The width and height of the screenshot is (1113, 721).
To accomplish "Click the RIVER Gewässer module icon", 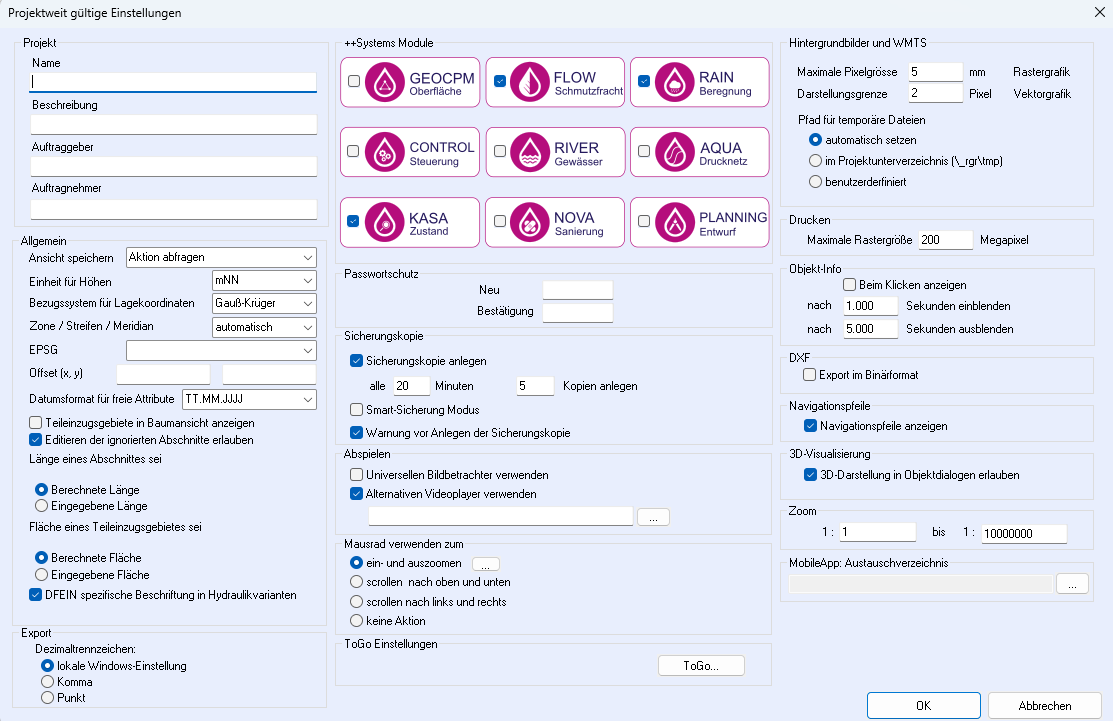I will coord(530,152).
